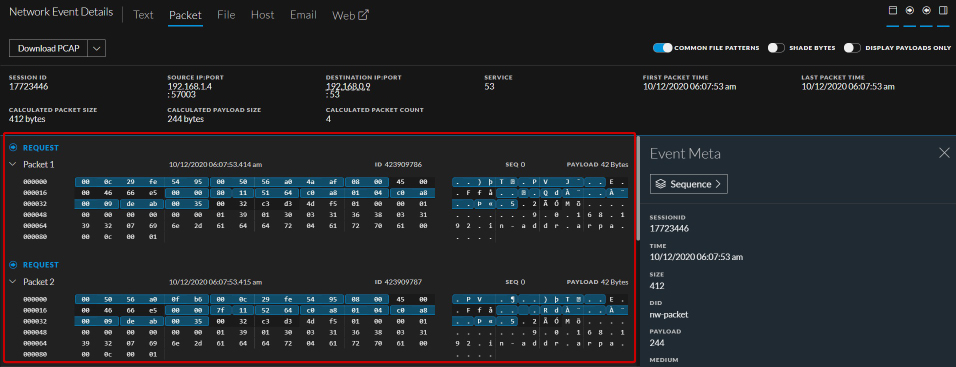This screenshot has height=367, width=956.
Task: Switch to the File tab
Action: [x=226, y=15]
